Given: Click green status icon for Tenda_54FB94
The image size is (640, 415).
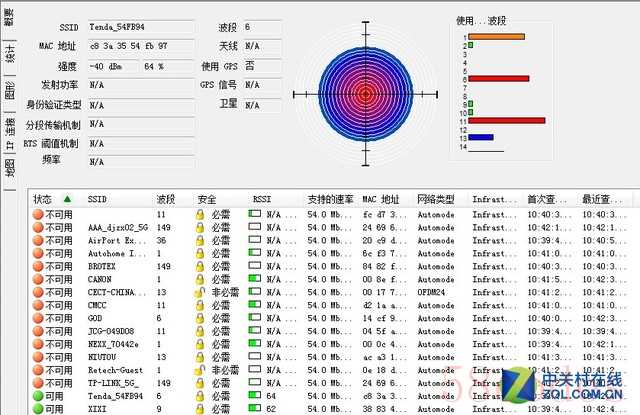Looking at the screenshot, I should pyautogui.click(x=37, y=396).
